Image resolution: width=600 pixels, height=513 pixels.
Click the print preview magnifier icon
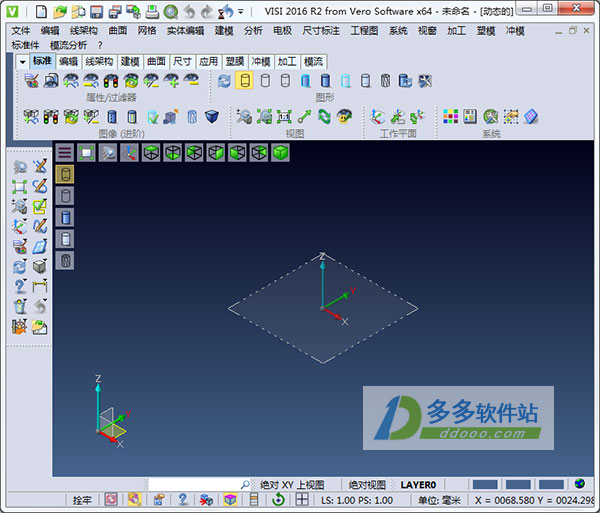click(x=170, y=11)
